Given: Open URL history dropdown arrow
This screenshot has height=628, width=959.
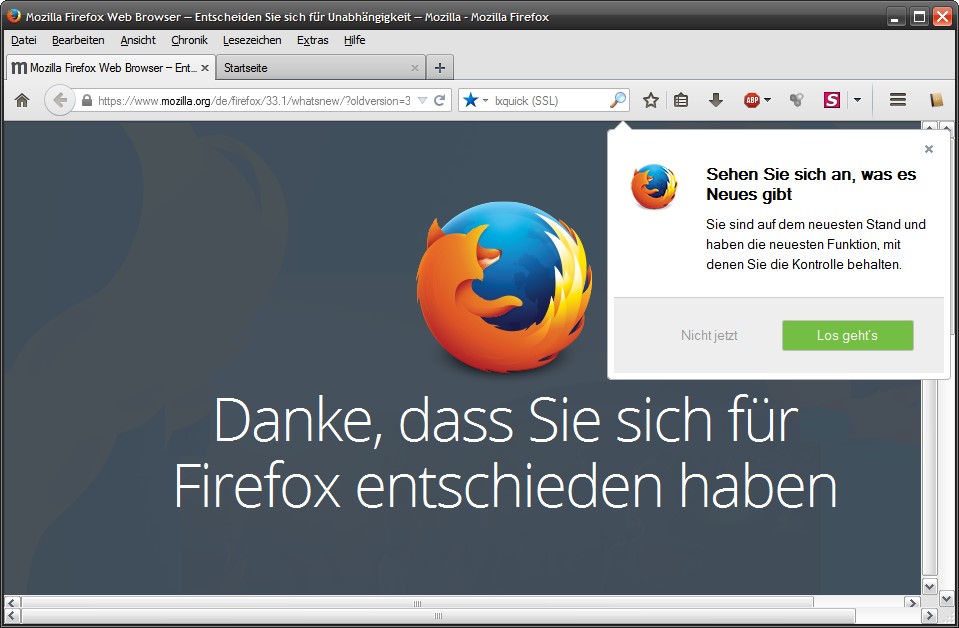Looking at the screenshot, I should pyautogui.click(x=422, y=100).
